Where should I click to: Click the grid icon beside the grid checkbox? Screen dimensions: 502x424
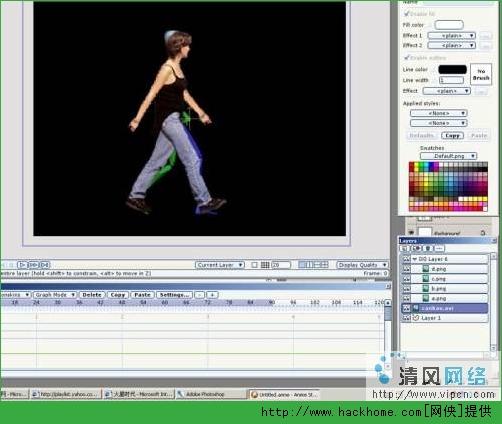(265, 265)
